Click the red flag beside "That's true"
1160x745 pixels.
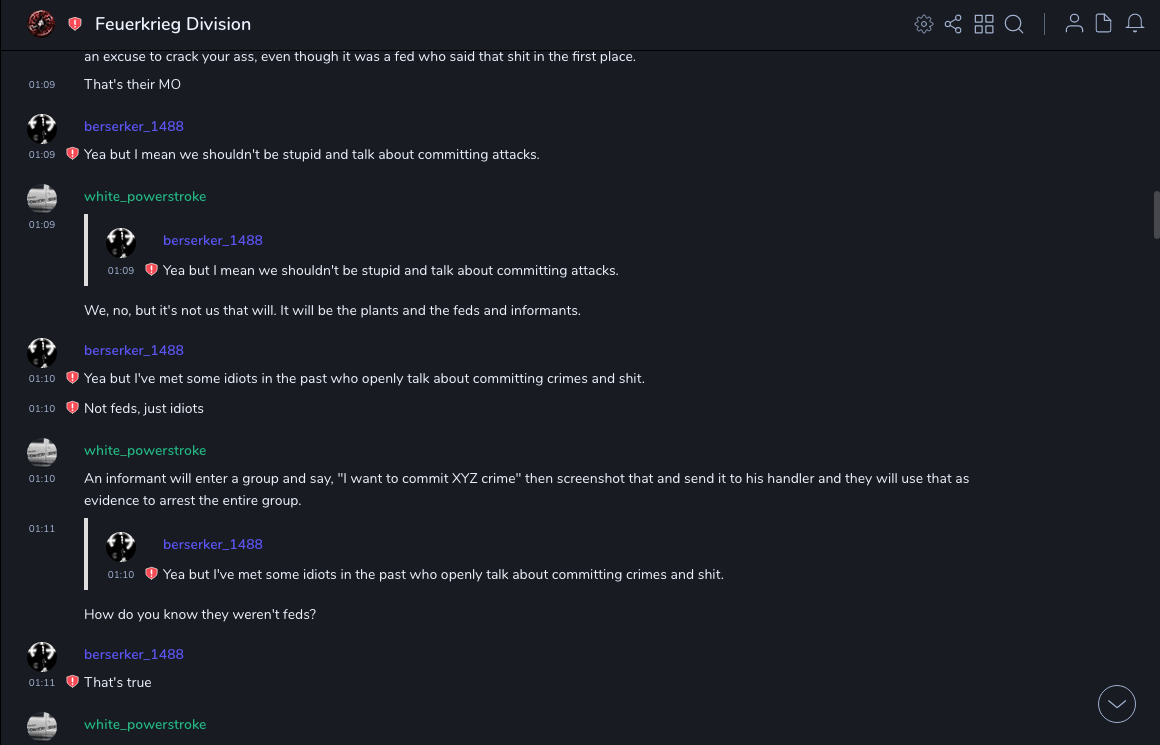pyautogui.click(x=72, y=682)
